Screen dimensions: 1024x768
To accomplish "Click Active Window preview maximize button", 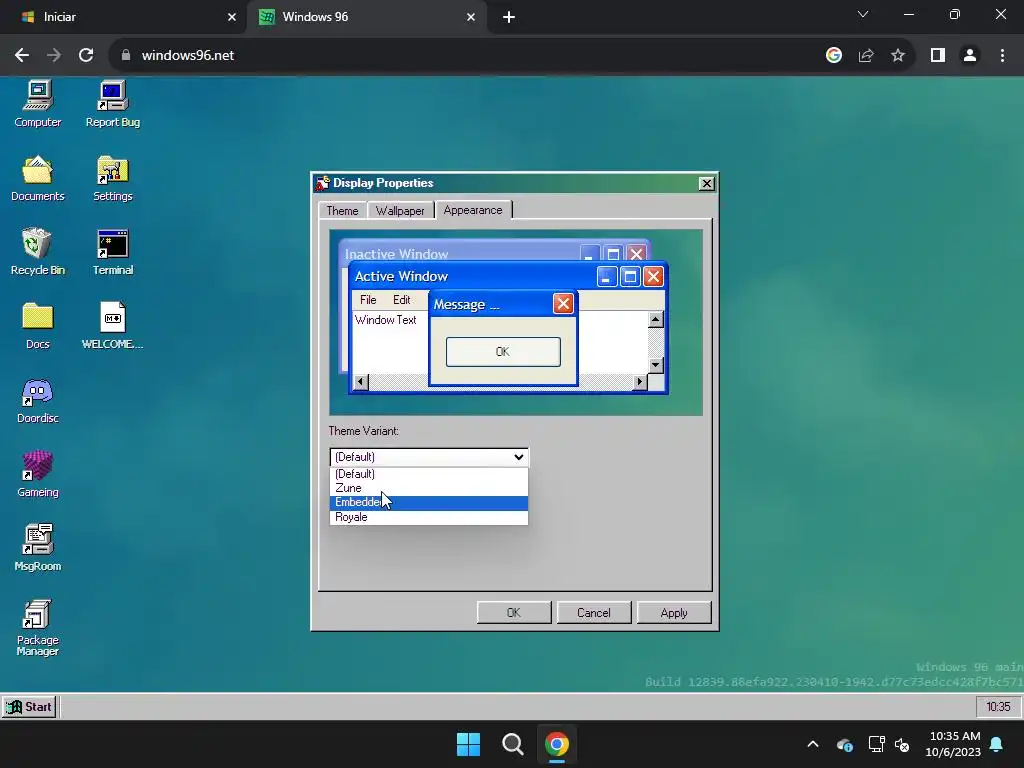I will click(x=630, y=277).
